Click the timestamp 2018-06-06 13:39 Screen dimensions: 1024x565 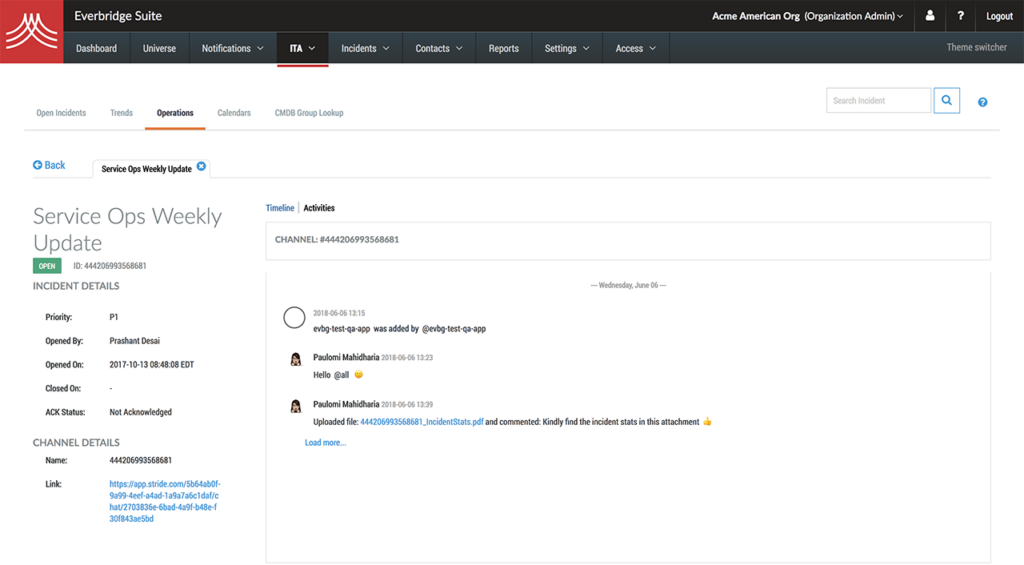[x=407, y=404]
